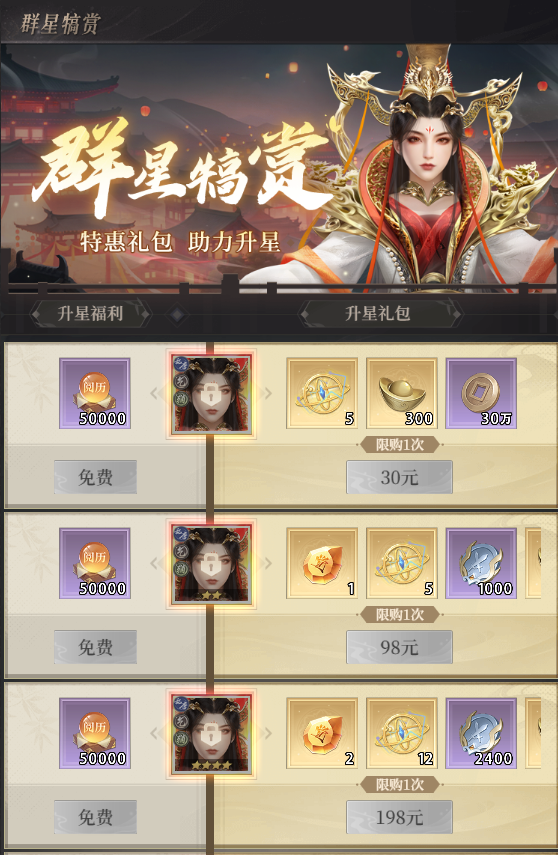This screenshot has height=855, width=558.
Task: Switch to the 升星福利 tab
Action: click(x=90, y=314)
